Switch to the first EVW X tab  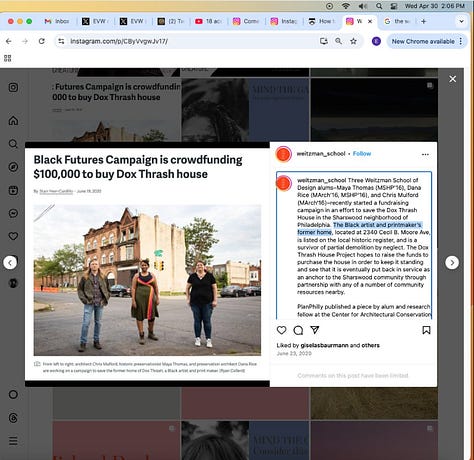pyautogui.click(x=95, y=21)
